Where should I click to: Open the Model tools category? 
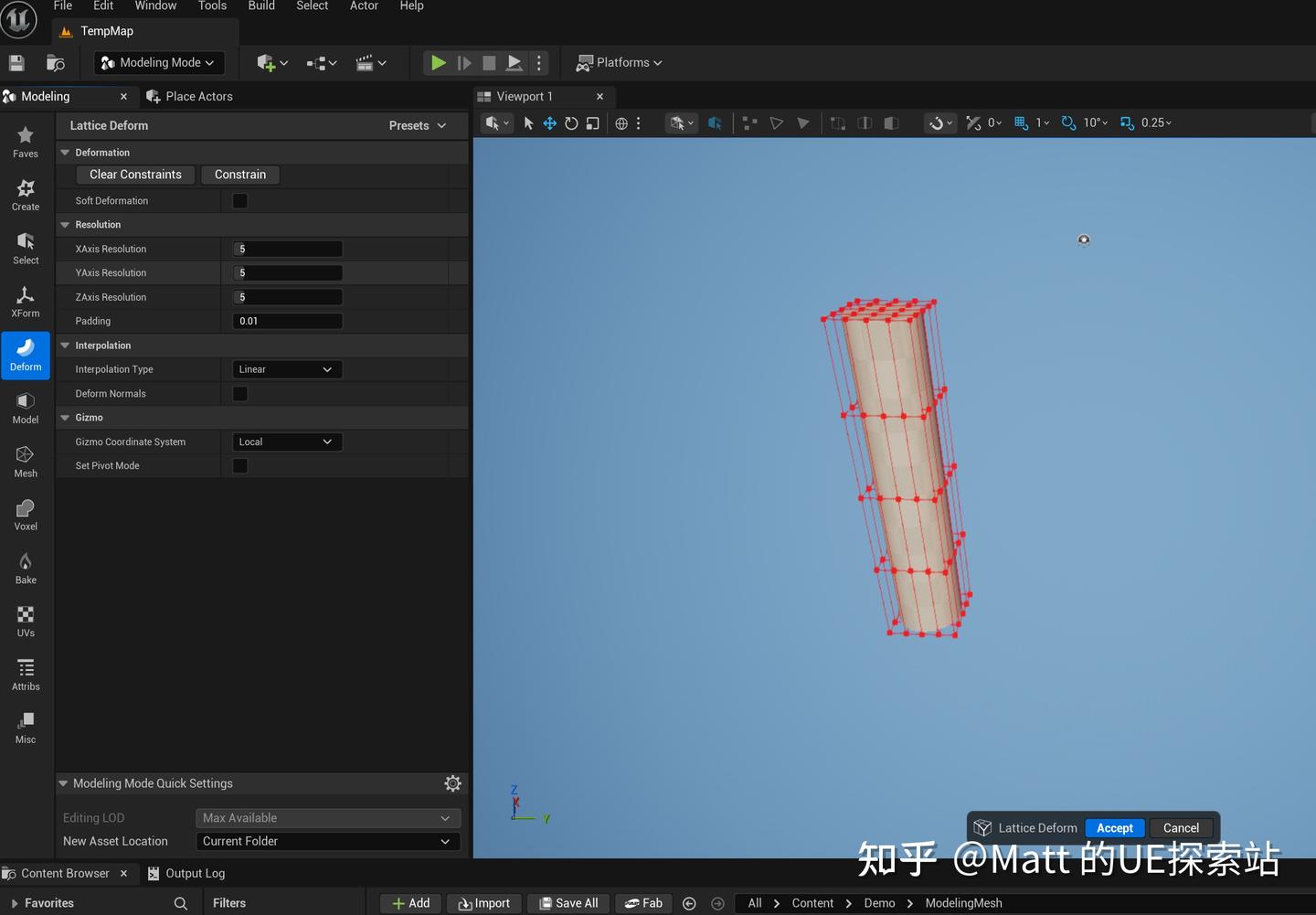tap(25, 408)
